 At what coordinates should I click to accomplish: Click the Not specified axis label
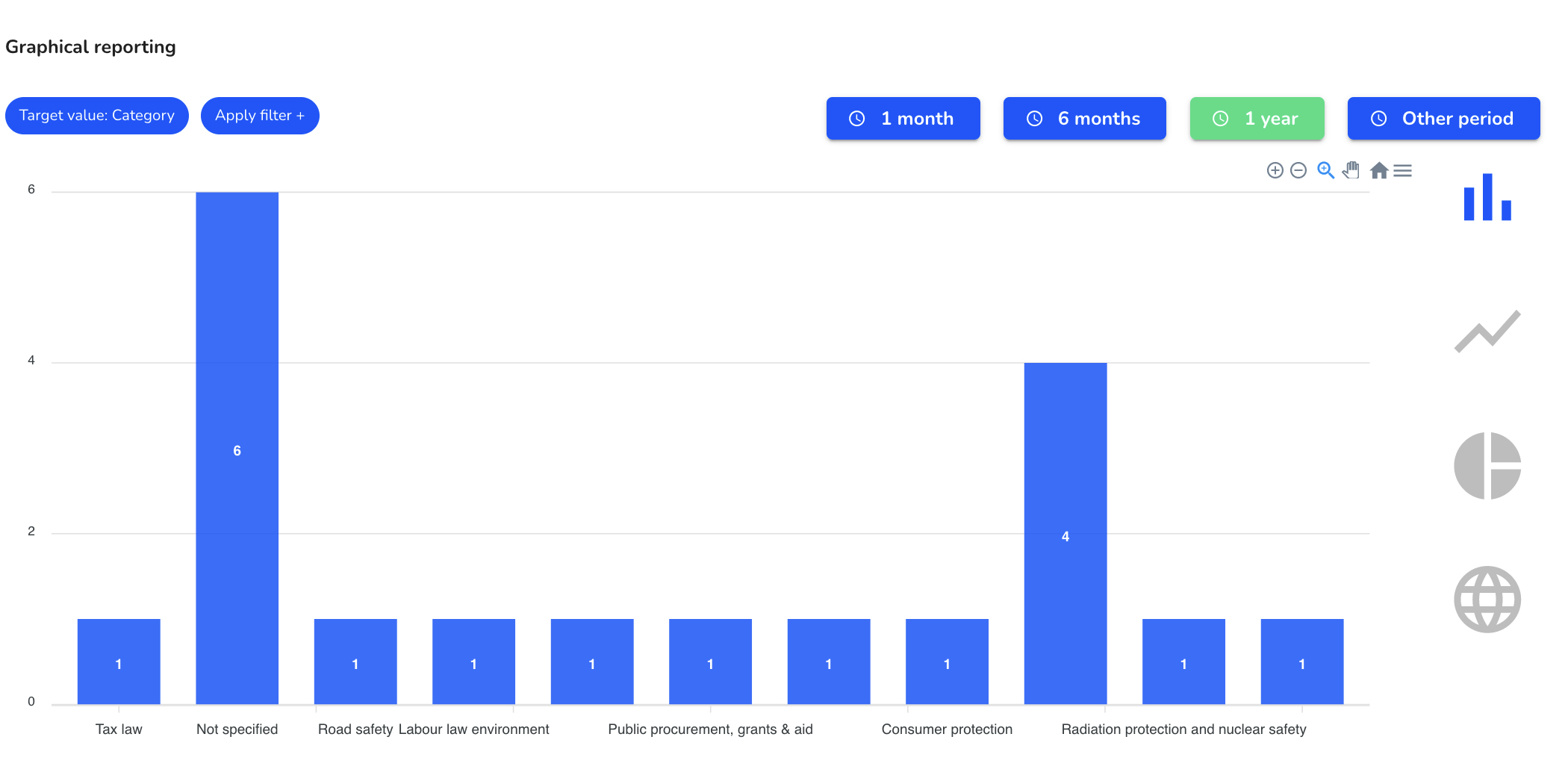[237, 729]
